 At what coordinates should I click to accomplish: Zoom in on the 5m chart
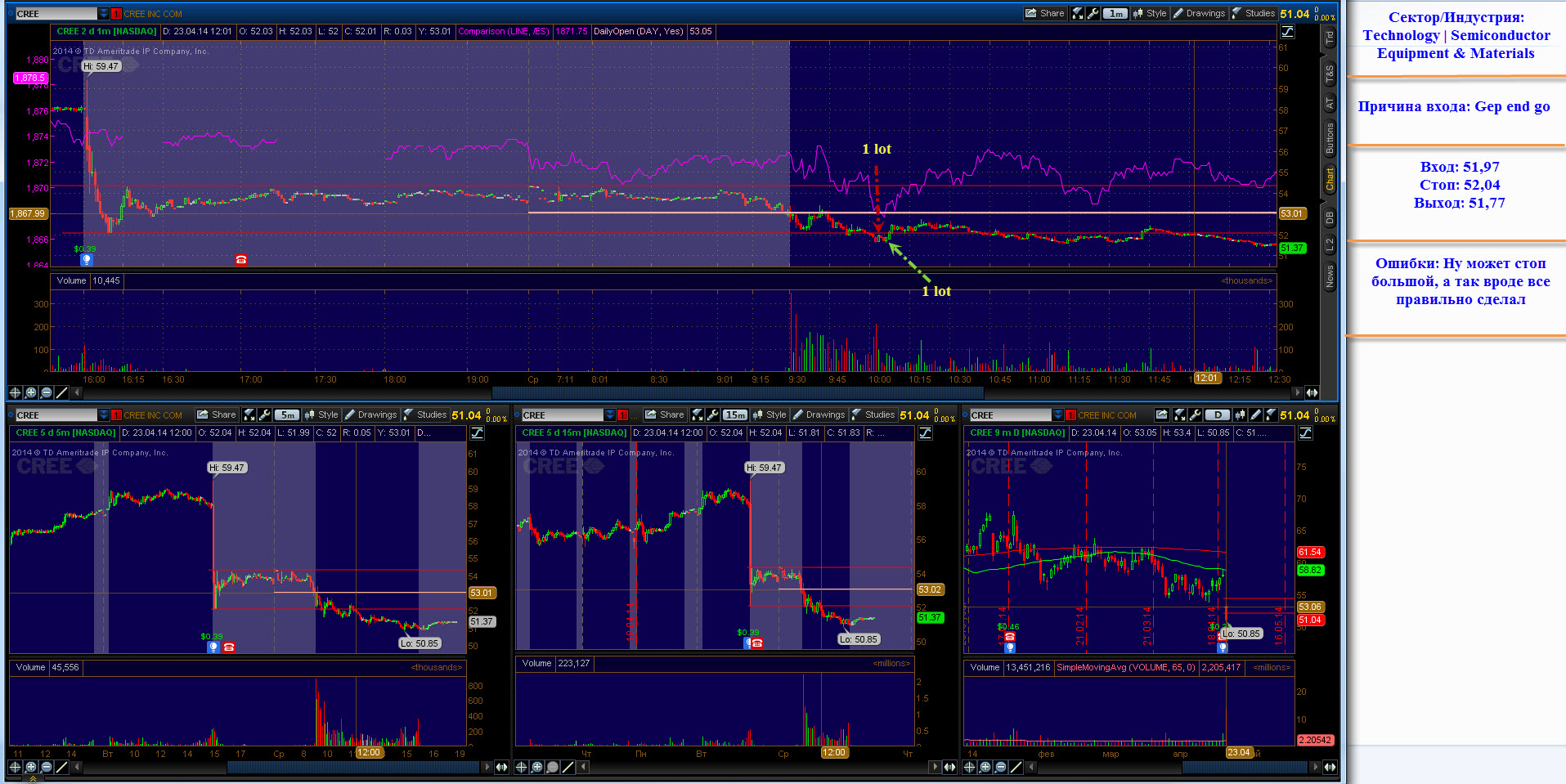[x=31, y=767]
